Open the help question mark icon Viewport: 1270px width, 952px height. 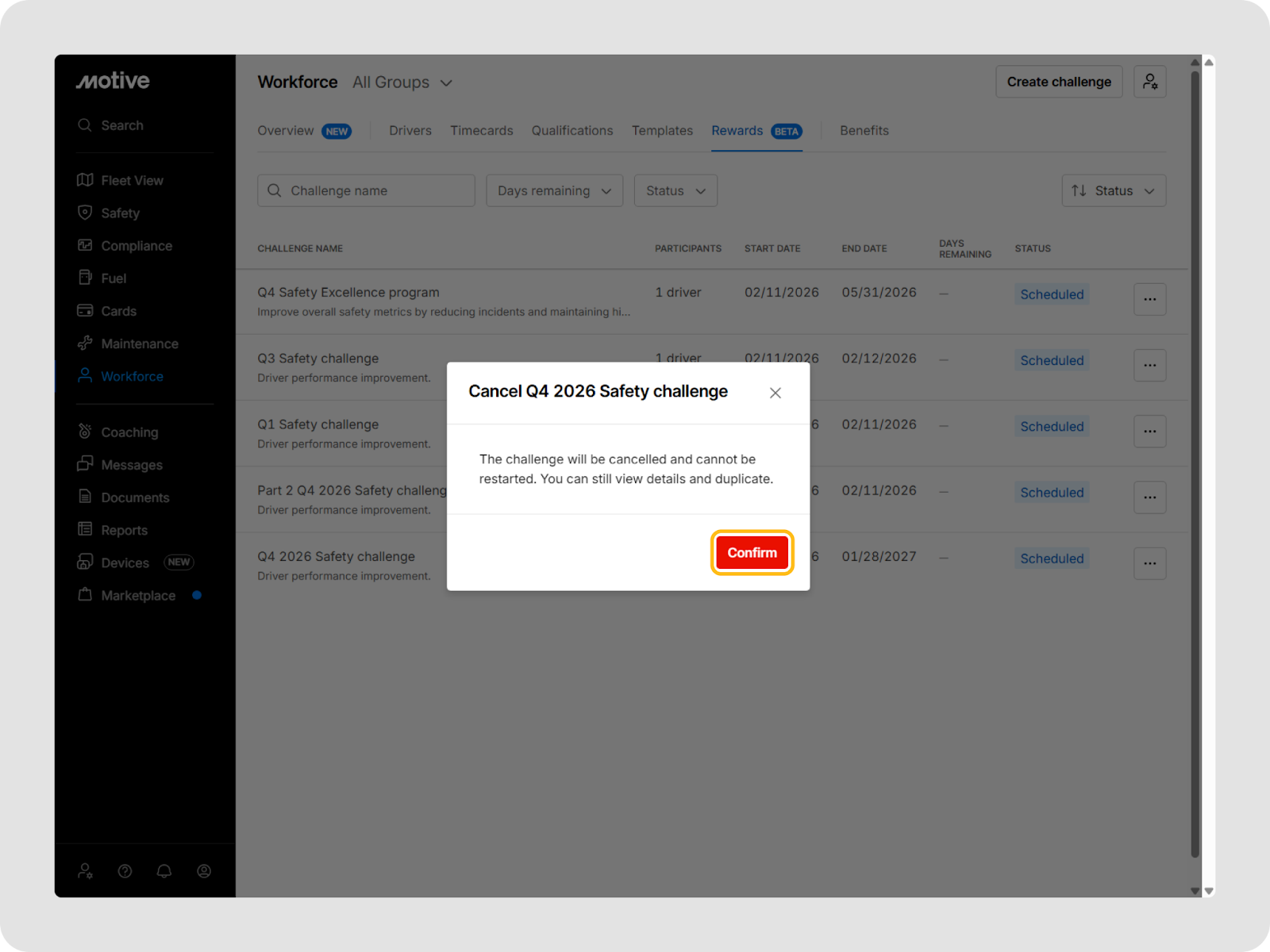[x=125, y=871]
